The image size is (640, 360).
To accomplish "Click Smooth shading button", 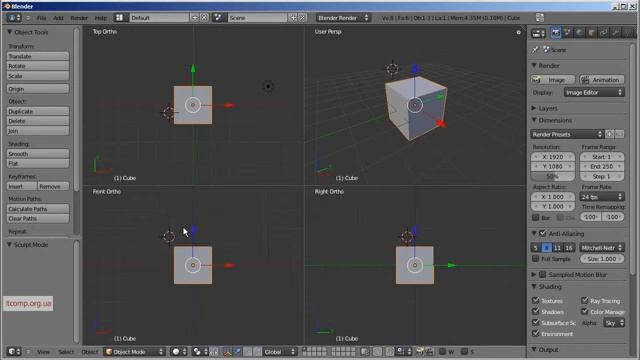I will (38, 154).
